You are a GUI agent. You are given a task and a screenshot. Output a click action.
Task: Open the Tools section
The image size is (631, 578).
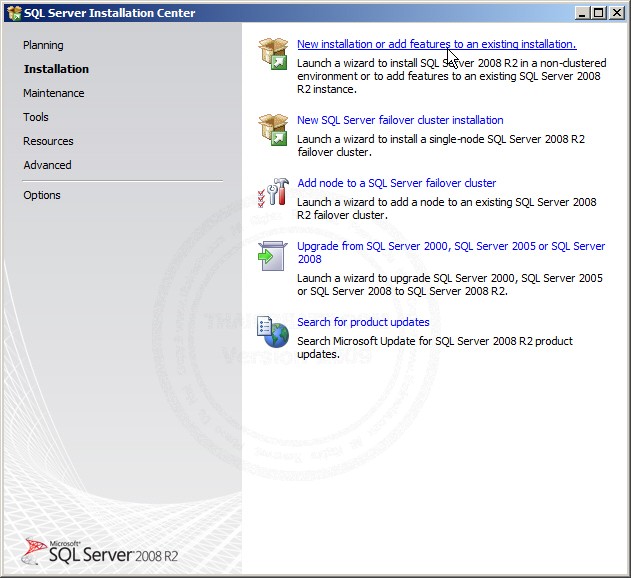[x=36, y=117]
